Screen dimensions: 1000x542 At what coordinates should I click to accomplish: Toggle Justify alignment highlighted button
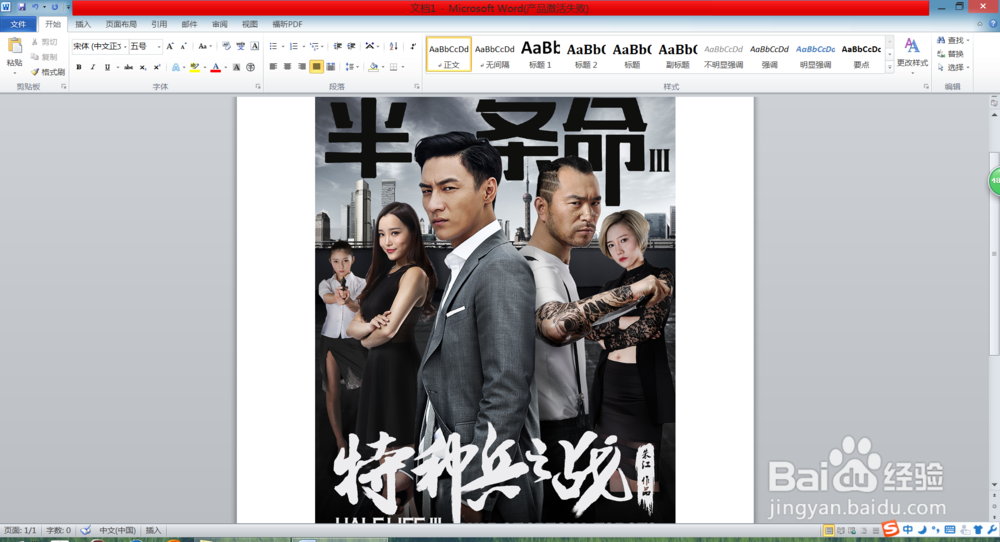(x=316, y=66)
